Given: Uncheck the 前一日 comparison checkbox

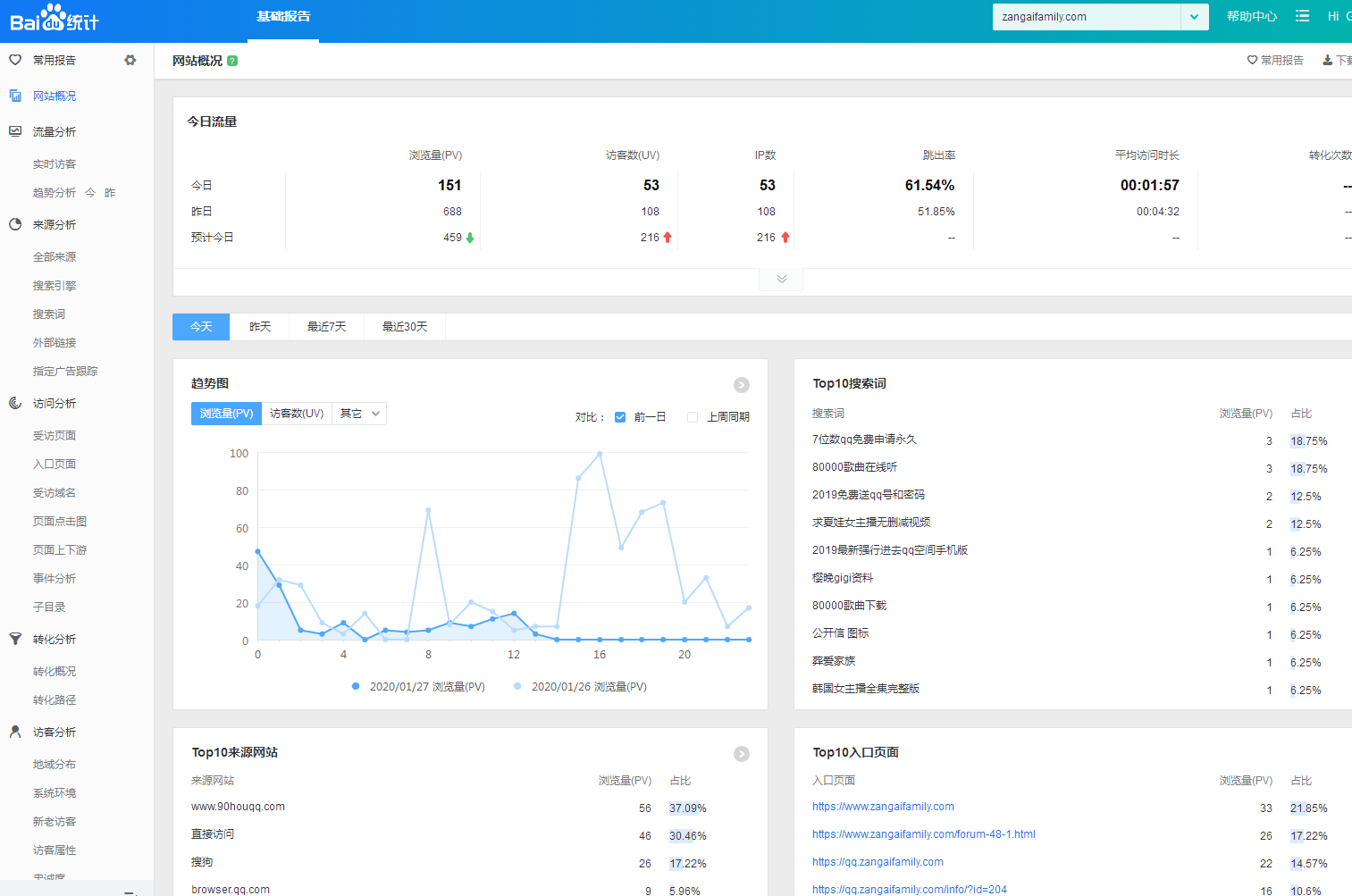Looking at the screenshot, I should click(620, 417).
